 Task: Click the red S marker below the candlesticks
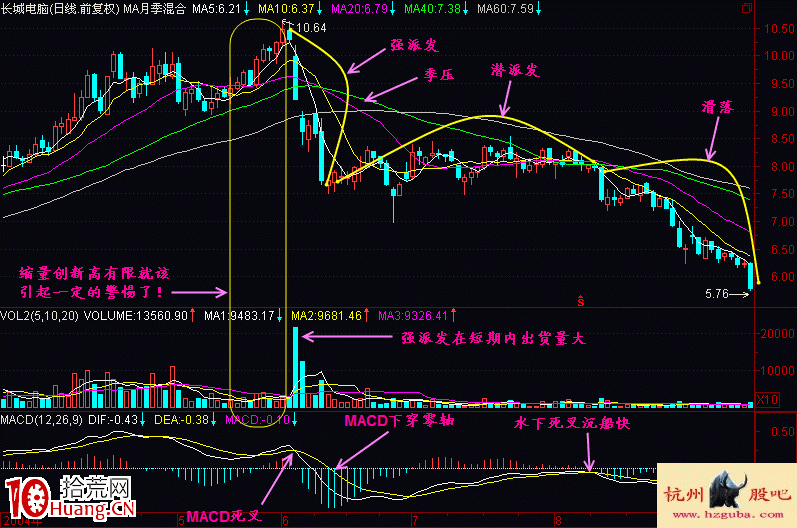tap(580, 301)
